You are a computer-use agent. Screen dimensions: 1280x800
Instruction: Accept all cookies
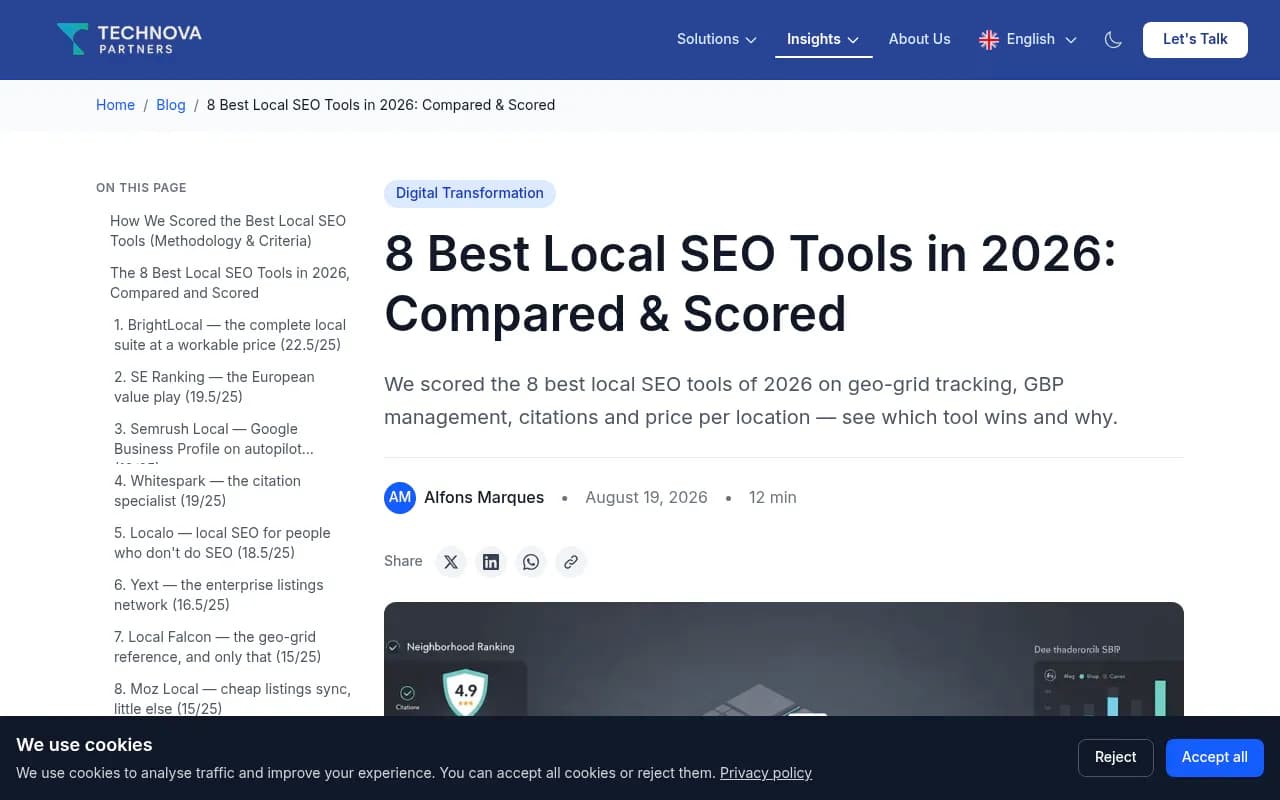(x=1215, y=758)
